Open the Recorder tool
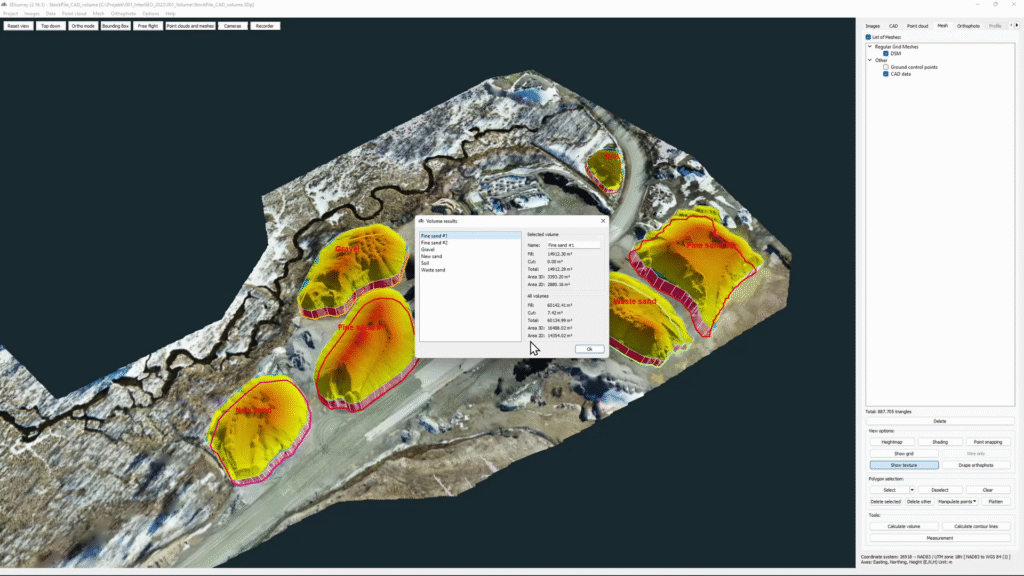Image resolution: width=1024 pixels, height=576 pixels. pyautogui.click(x=264, y=26)
